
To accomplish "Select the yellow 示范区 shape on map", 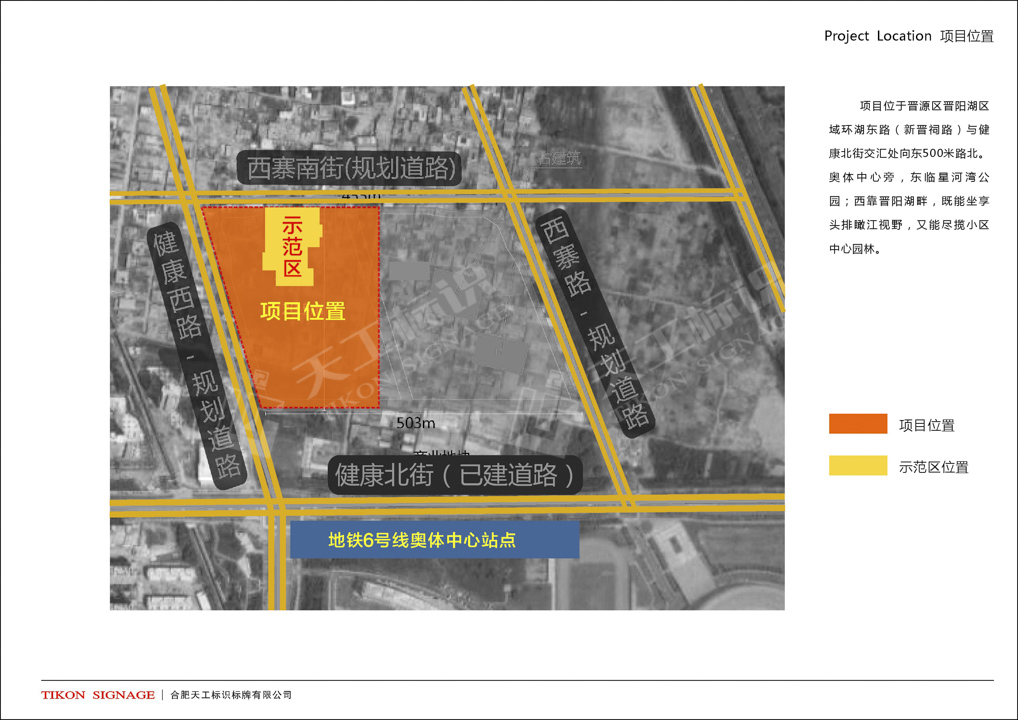I will (x=292, y=246).
